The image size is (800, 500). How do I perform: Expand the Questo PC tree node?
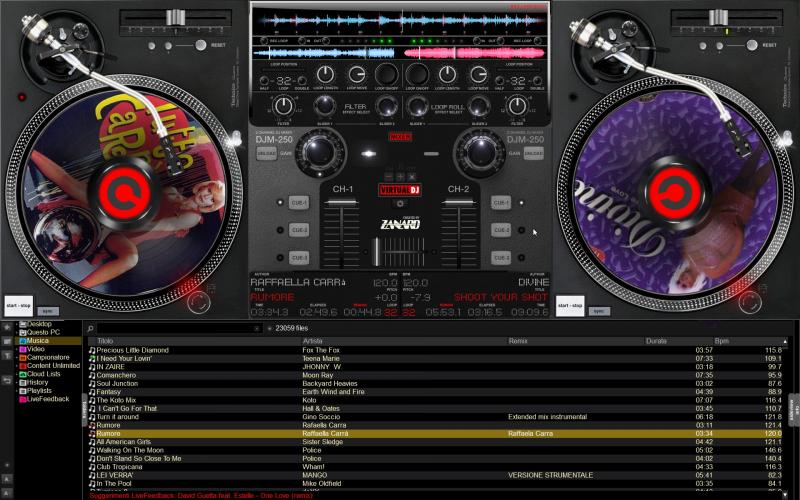click(x=16, y=332)
